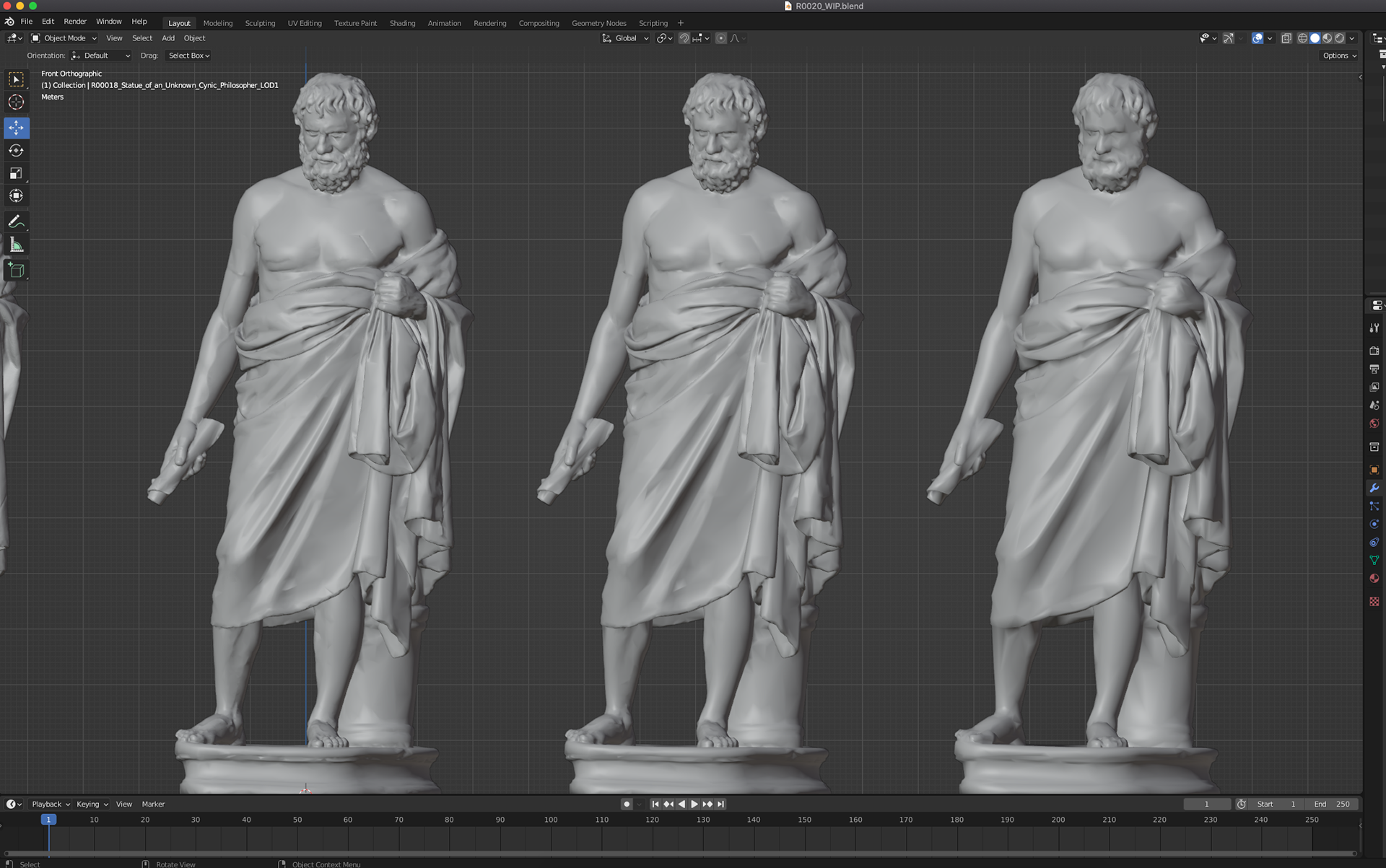Expand the Options dropdown
The height and width of the screenshot is (868, 1386).
coord(1340,56)
